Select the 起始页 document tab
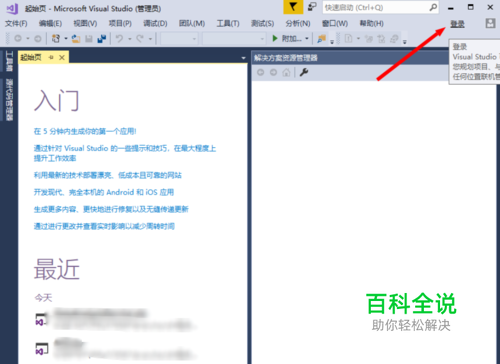Image resolution: width=500 pixels, height=364 pixels. point(31,57)
